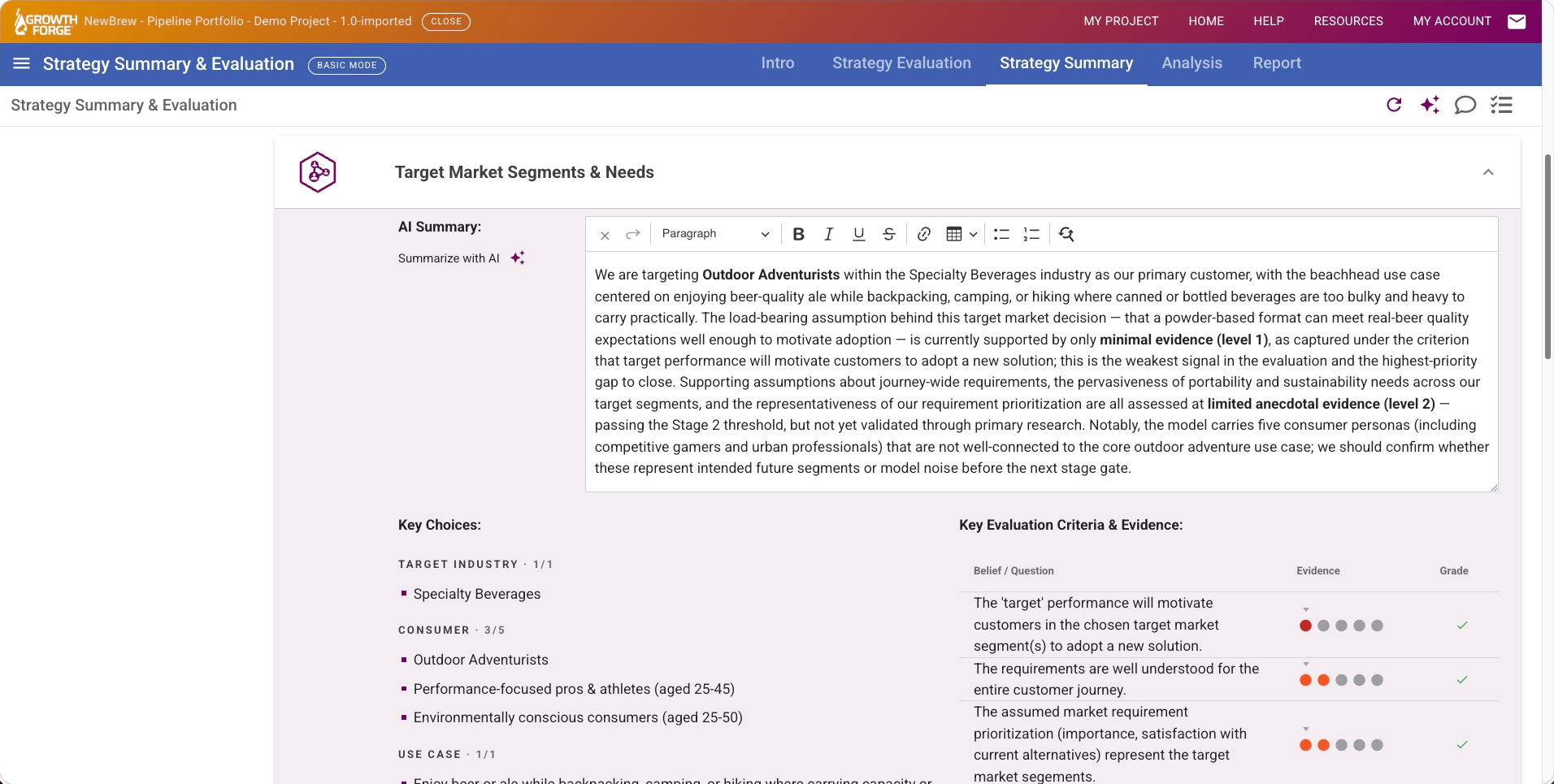1554x784 pixels.
Task: Click the refresh icon in page header
Action: (x=1394, y=105)
